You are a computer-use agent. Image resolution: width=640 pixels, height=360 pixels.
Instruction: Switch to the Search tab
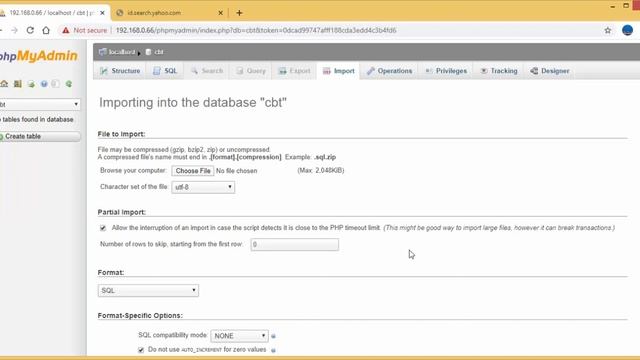click(207, 71)
